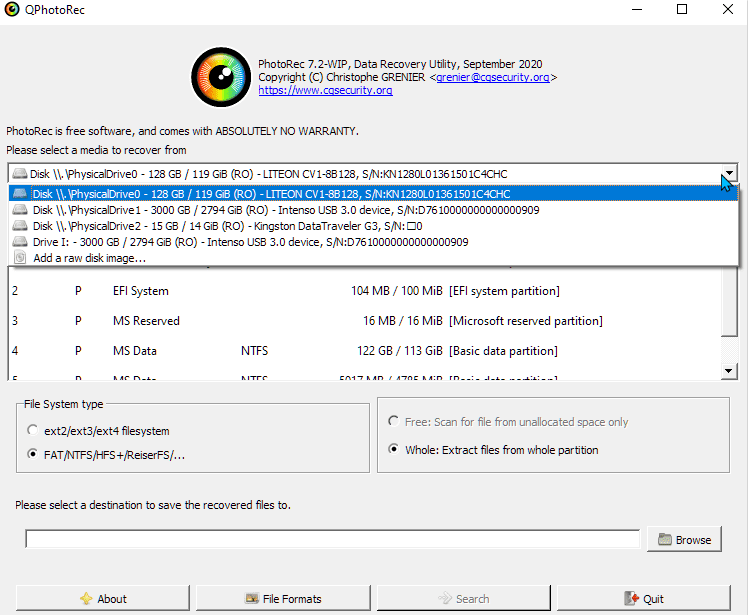
Task: Browse for a destination folder
Action: (684, 540)
